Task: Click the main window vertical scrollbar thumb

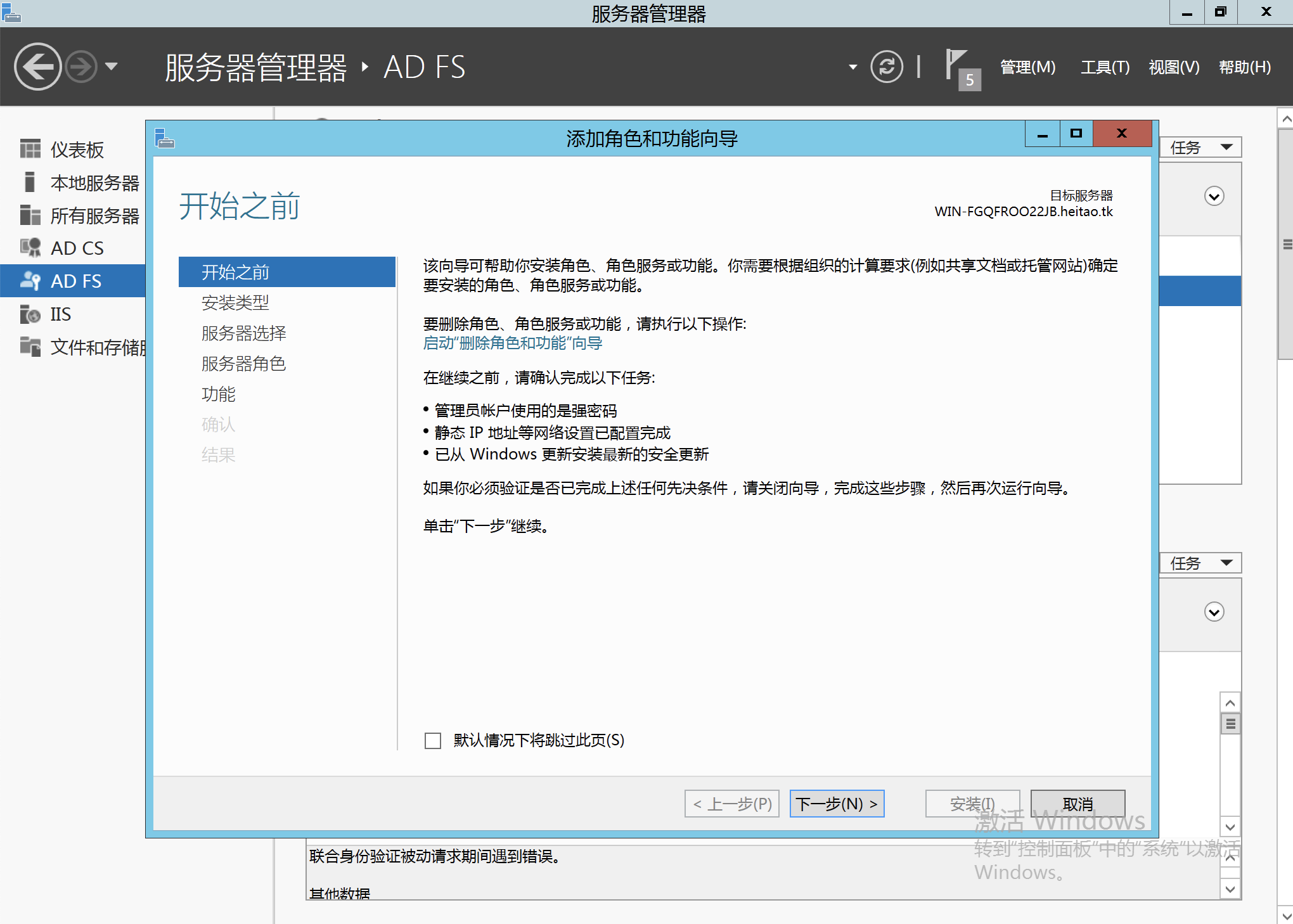Action: (1285, 244)
